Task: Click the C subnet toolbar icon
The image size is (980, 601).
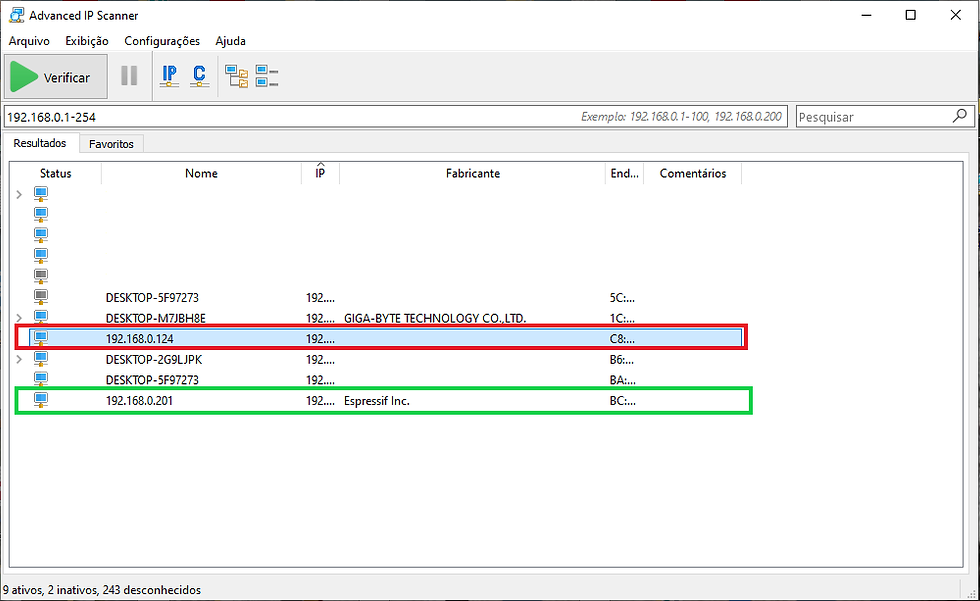Action: (199, 76)
